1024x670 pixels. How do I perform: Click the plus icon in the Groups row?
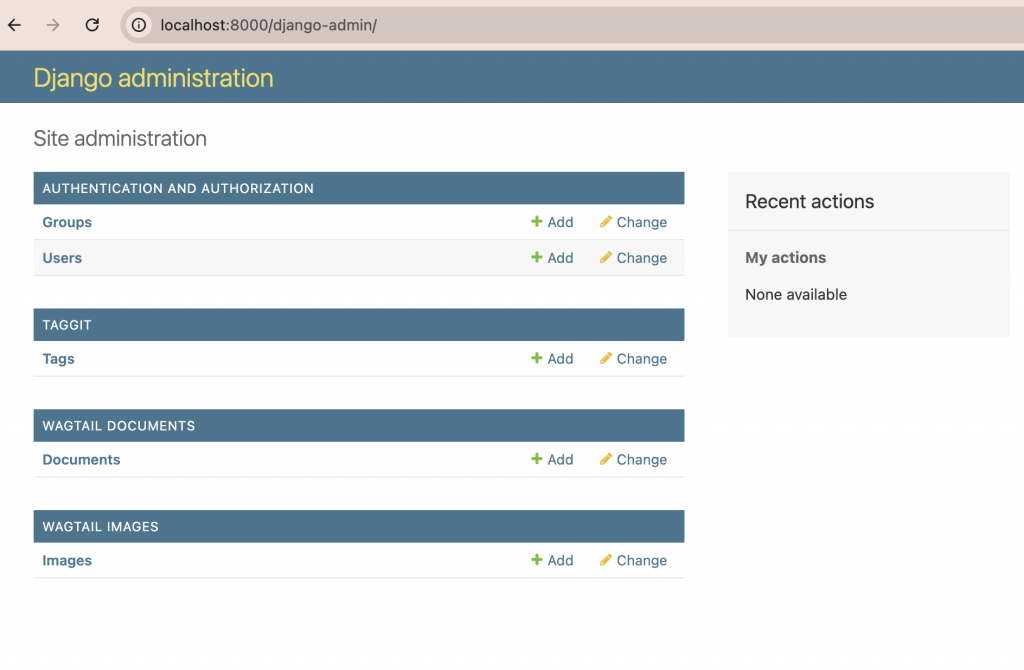pos(537,221)
